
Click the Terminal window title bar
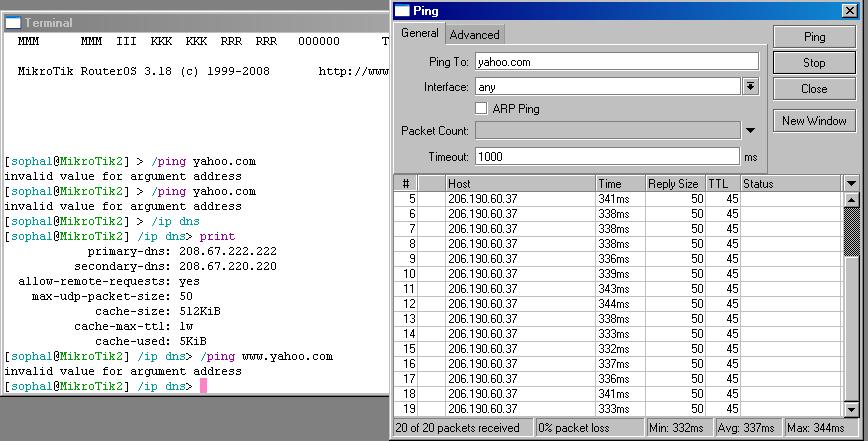pyautogui.click(x=197, y=23)
